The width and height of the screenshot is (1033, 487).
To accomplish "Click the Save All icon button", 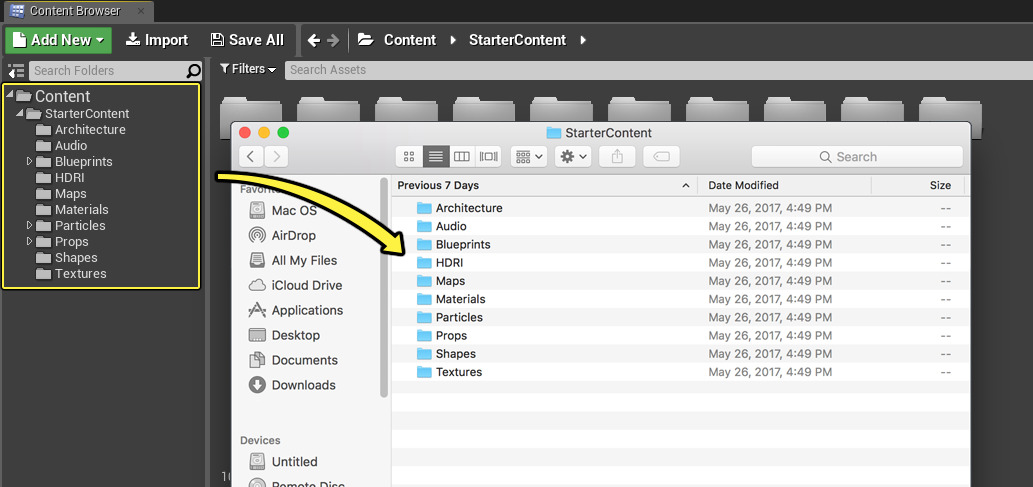I will pyautogui.click(x=247, y=40).
